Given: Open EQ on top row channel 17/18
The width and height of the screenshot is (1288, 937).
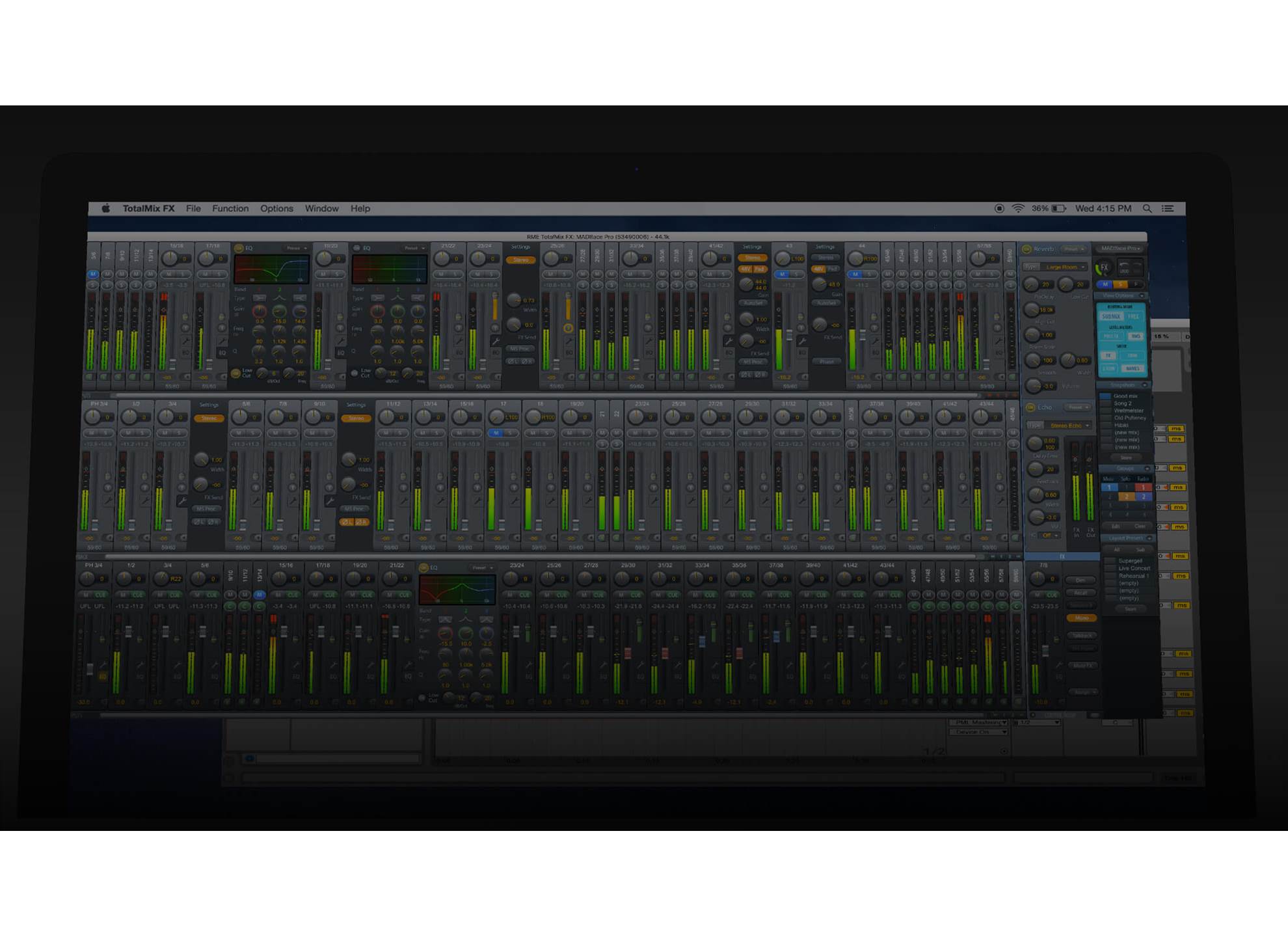Looking at the screenshot, I should [222, 353].
